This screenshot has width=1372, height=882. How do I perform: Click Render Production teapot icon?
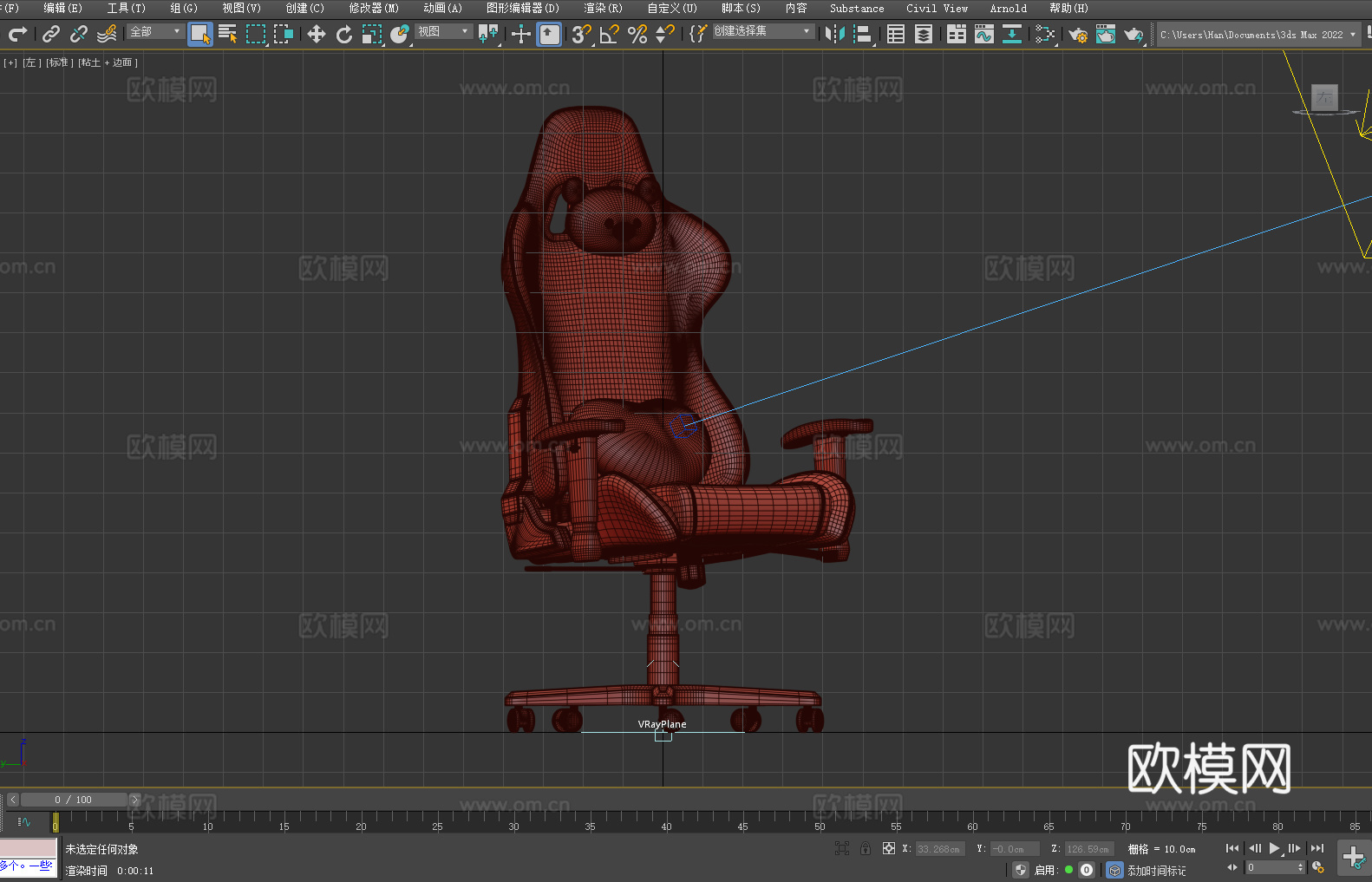pos(1134,35)
